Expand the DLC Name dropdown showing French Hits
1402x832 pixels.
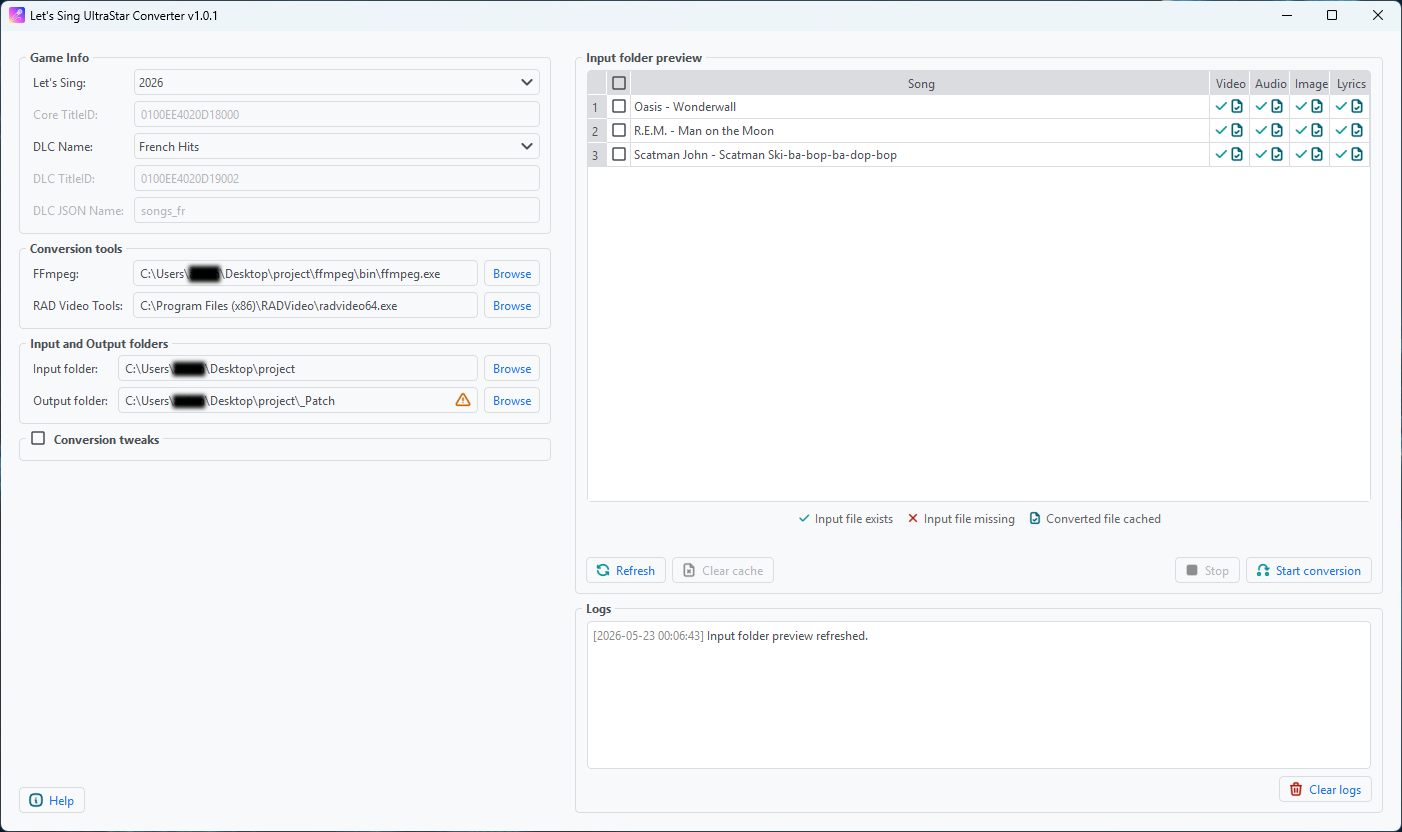click(x=336, y=146)
